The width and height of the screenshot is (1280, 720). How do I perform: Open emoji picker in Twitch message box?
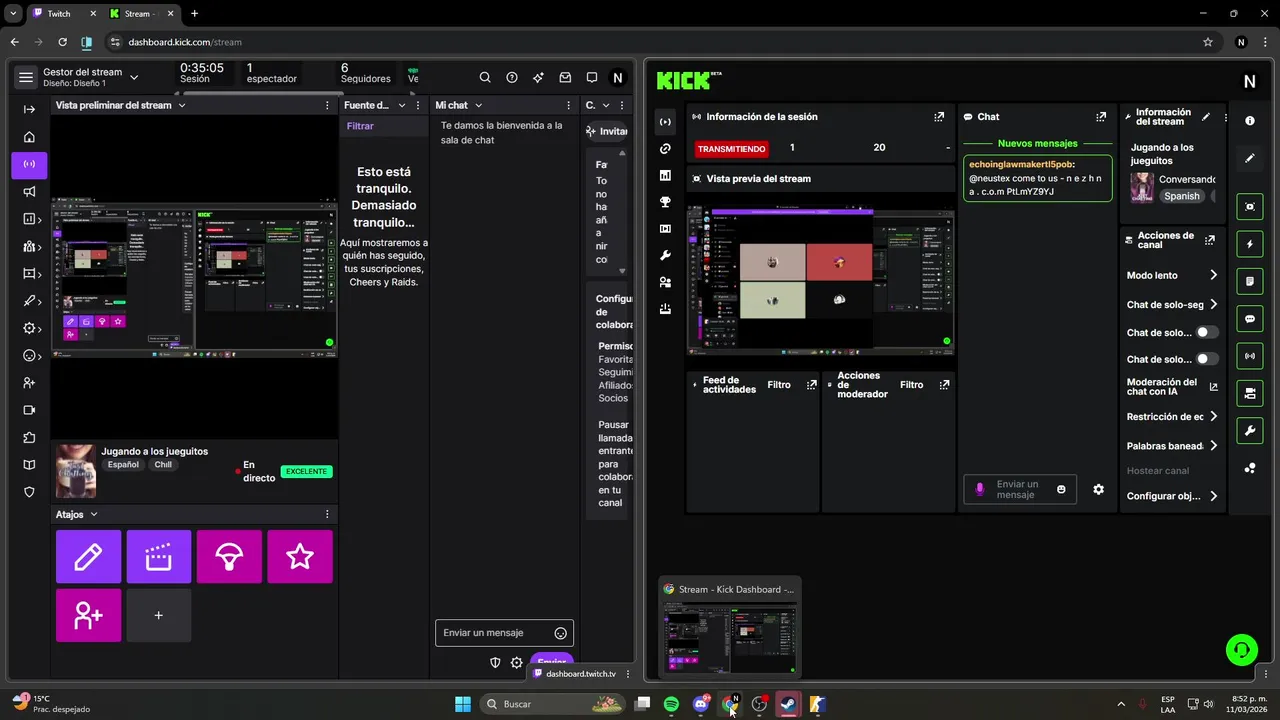[x=561, y=633]
